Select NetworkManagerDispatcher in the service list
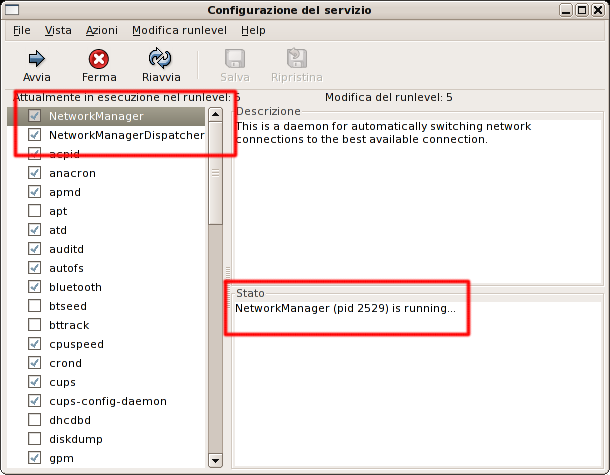The height and width of the screenshot is (475, 610). coord(126,135)
